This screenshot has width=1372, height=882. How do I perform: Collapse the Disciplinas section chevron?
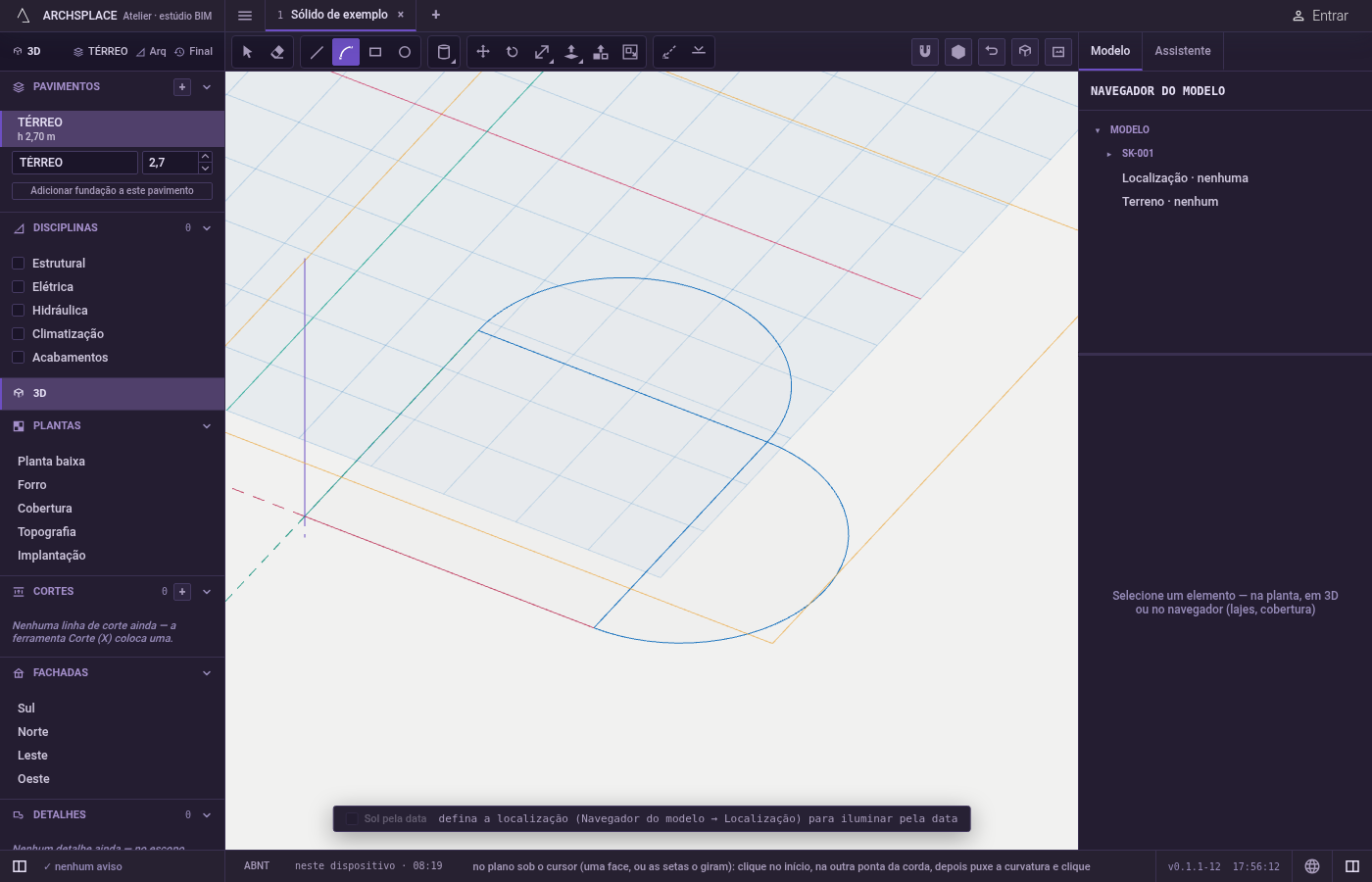tap(207, 228)
